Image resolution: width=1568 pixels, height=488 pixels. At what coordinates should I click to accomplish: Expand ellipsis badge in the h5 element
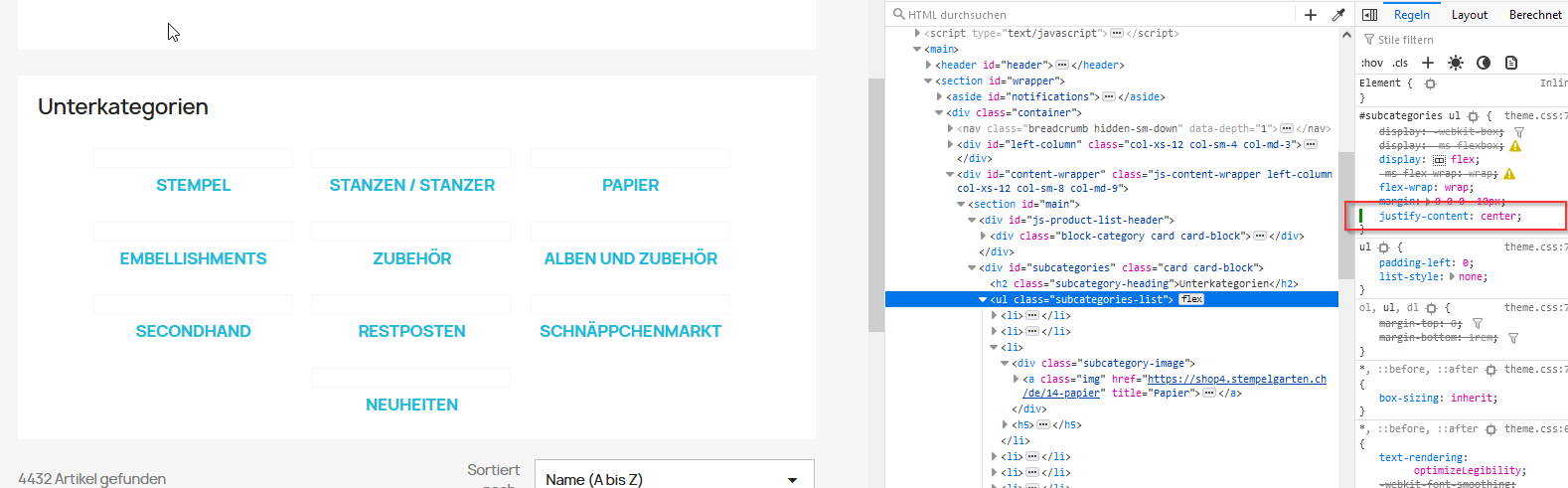pyautogui.click(x=1042, y=424)
